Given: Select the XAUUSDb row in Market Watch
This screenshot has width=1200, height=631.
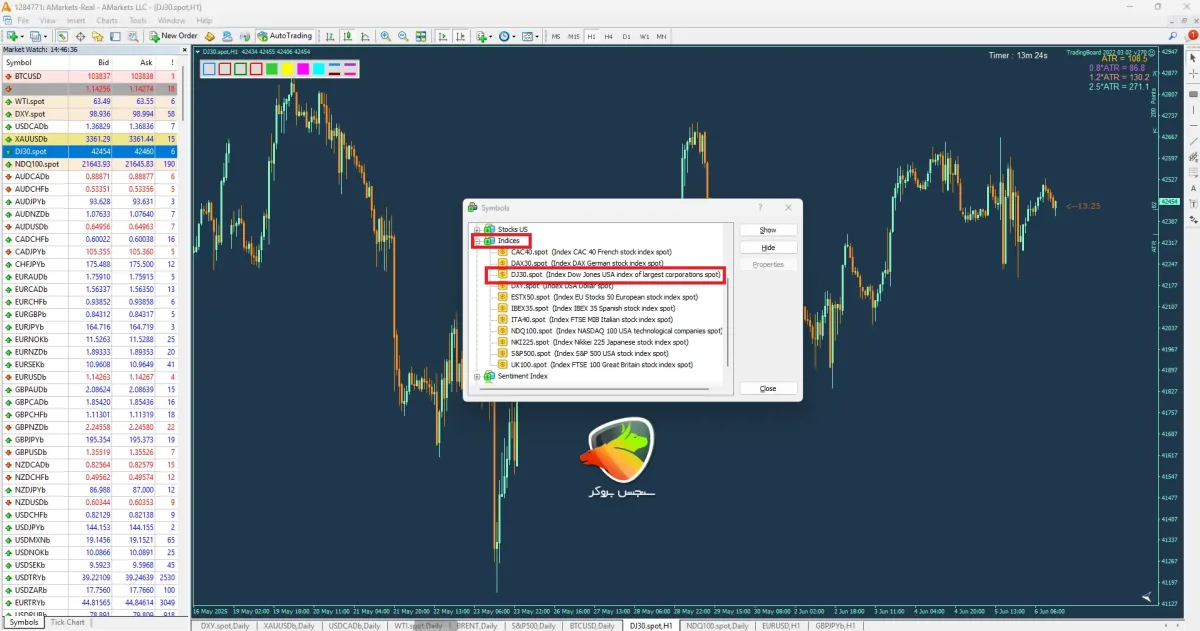Looking at the screenshot, I should pyautogui.click(x=90, y=139).
